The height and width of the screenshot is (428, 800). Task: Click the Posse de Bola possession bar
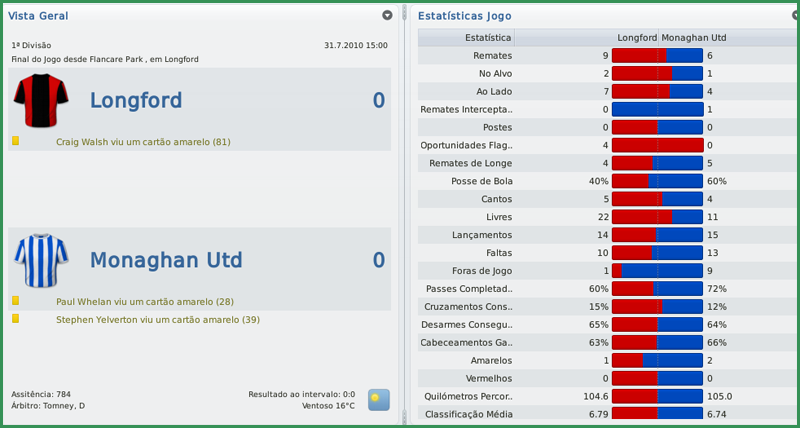coord(657,181)
